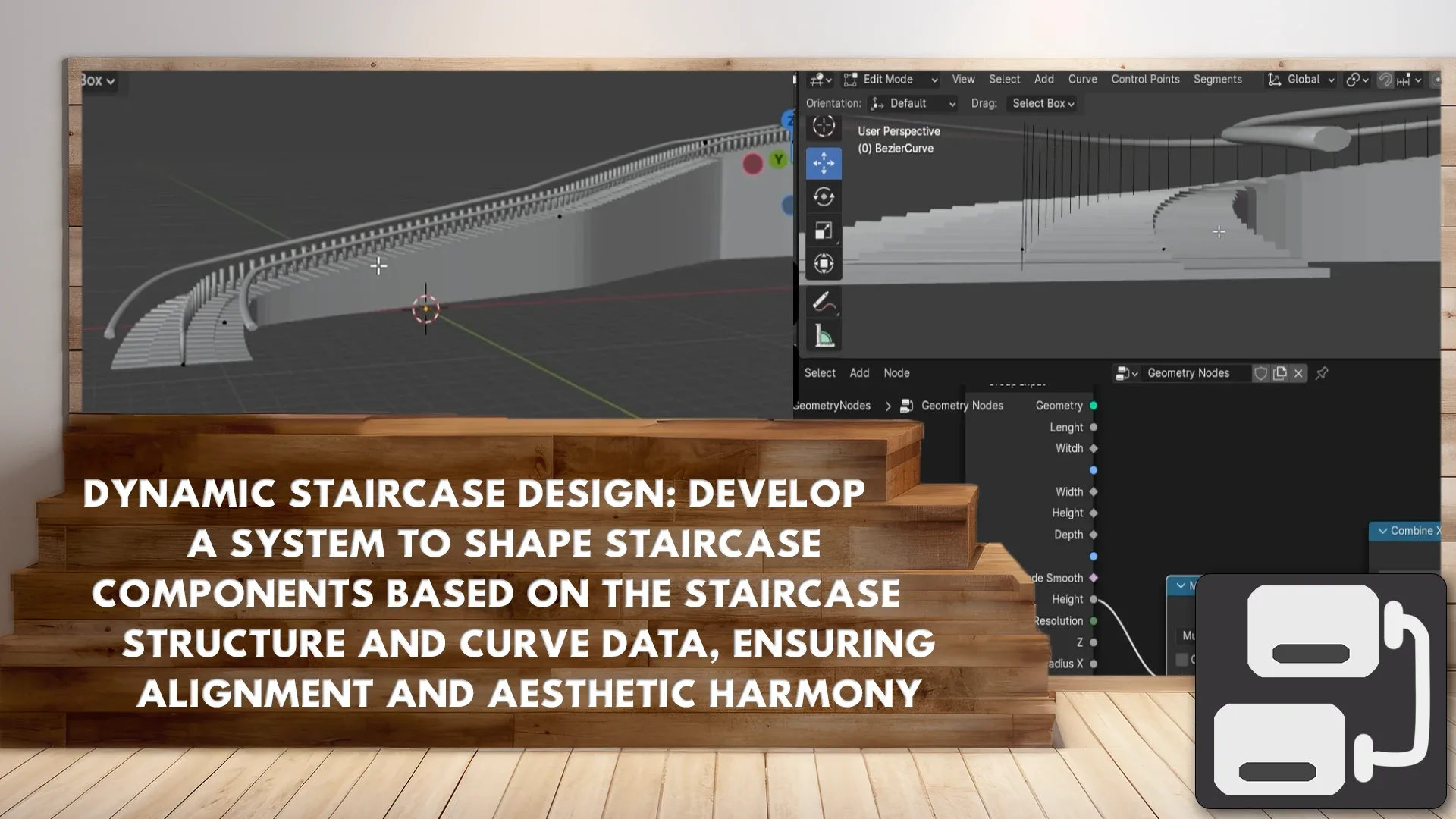Select the Annotate pencil tool

pos(824,302)
